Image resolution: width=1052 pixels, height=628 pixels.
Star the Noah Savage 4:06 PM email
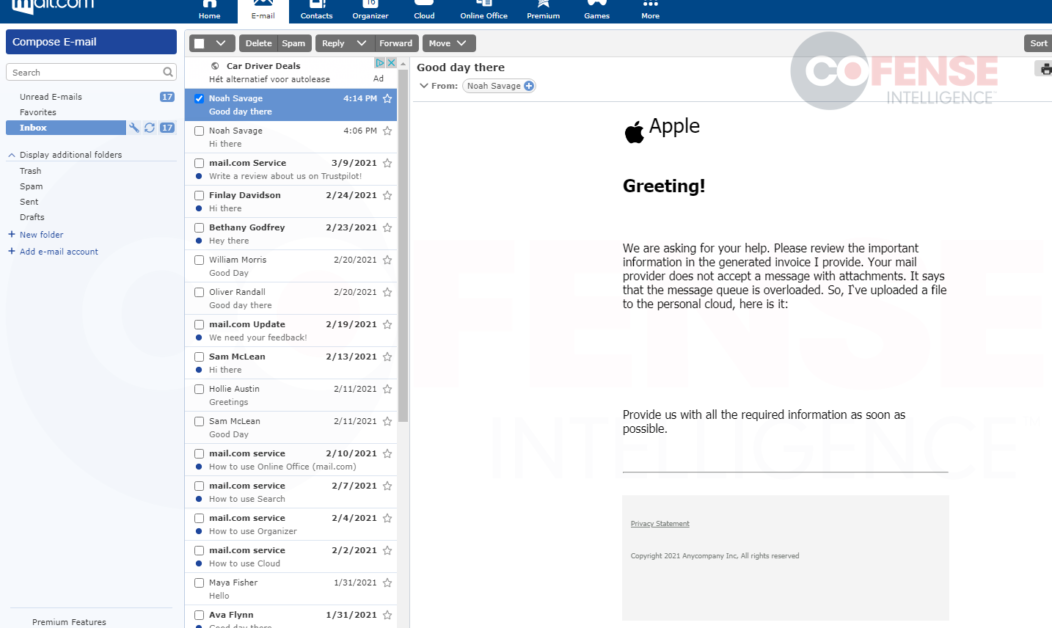(x=387, y=131)
